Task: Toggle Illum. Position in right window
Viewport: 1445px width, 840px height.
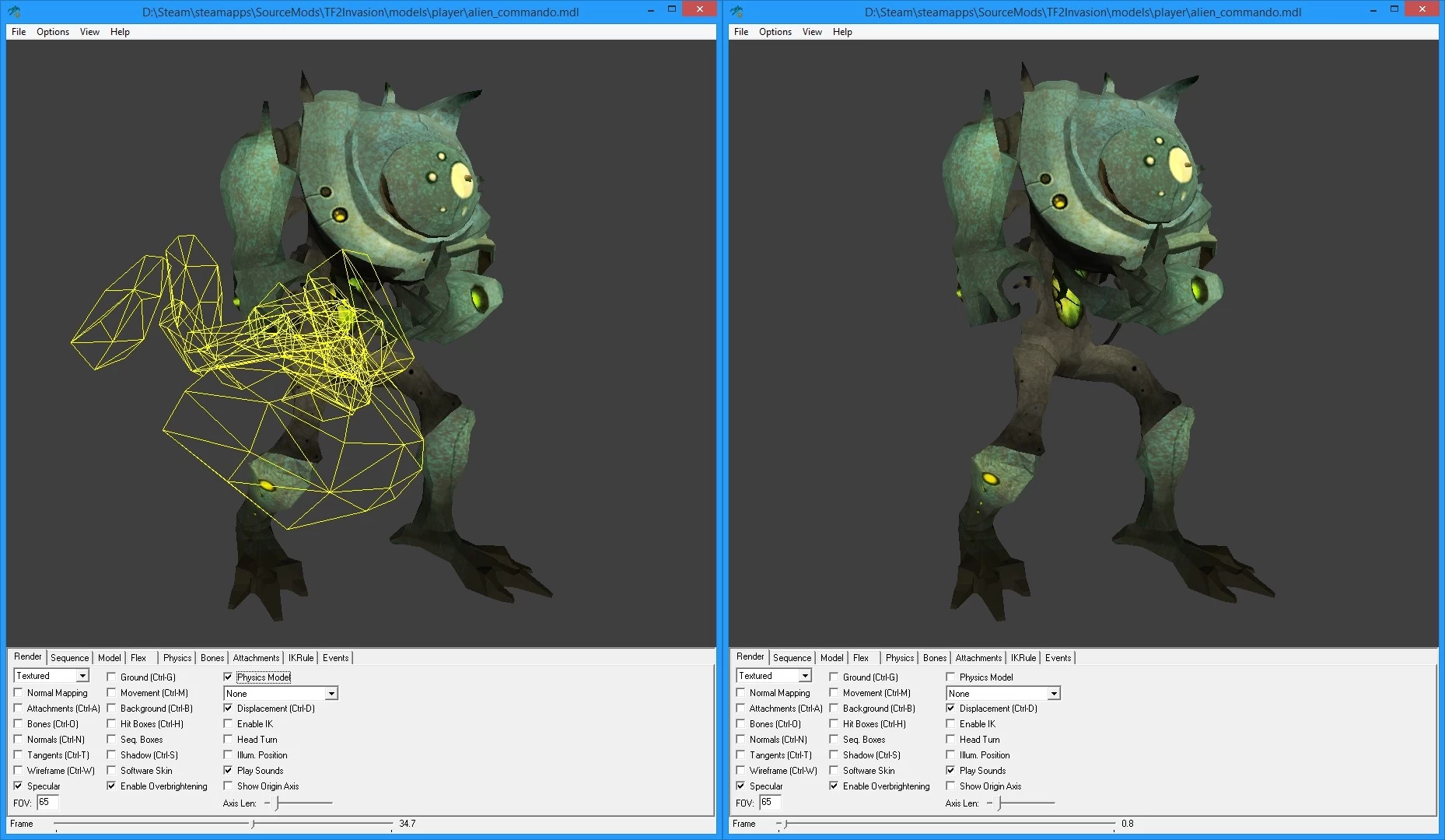Action: 950,755
